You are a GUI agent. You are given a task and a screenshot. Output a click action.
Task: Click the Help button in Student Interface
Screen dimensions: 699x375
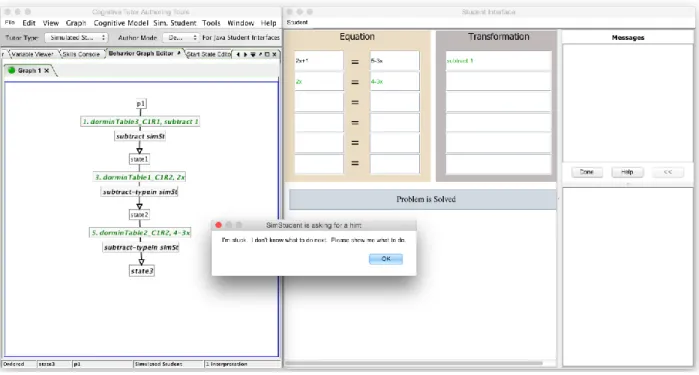627,172
